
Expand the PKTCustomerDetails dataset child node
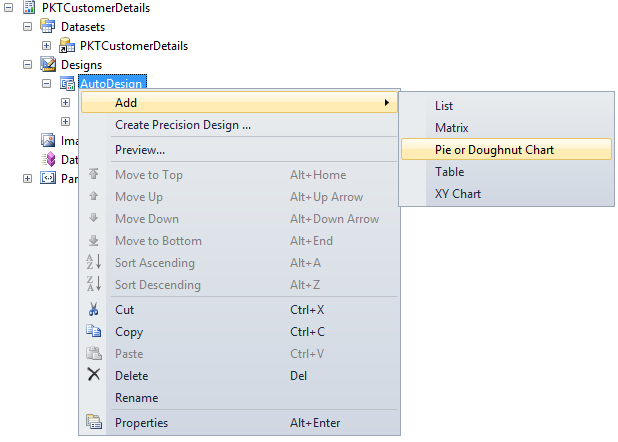[47, 46]
